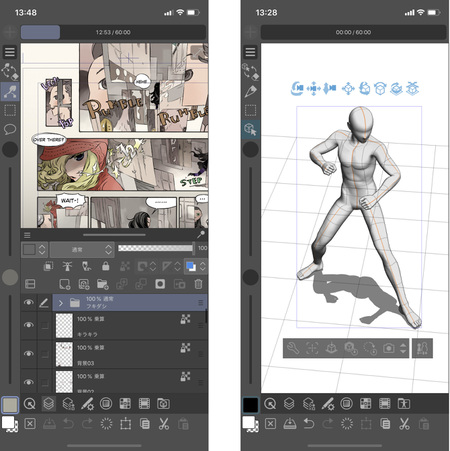The image size is (450, 451).
Task: Toggle the Draft layer icon
Action: (87, 266)
